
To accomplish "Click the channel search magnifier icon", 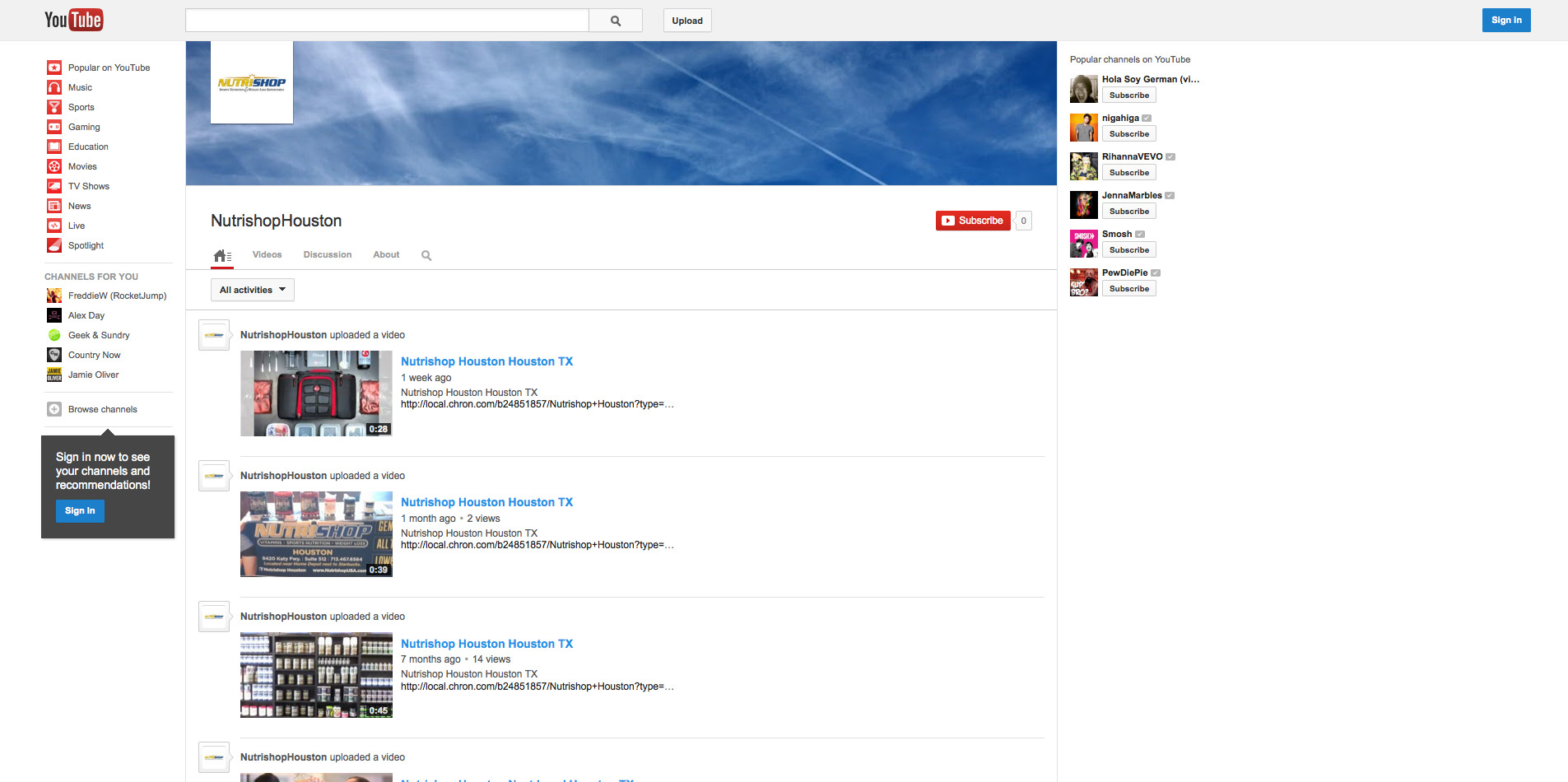I will point(426,256).
